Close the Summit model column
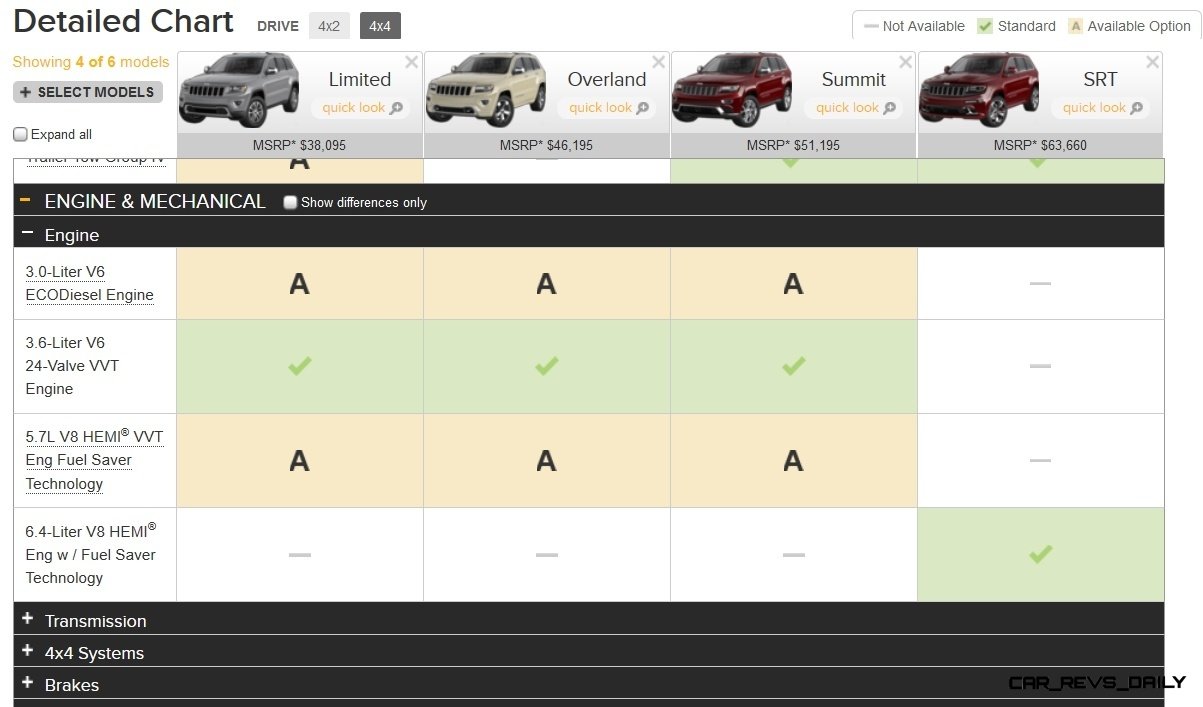Screen dimensions: 1203x707 coord(905,62)
